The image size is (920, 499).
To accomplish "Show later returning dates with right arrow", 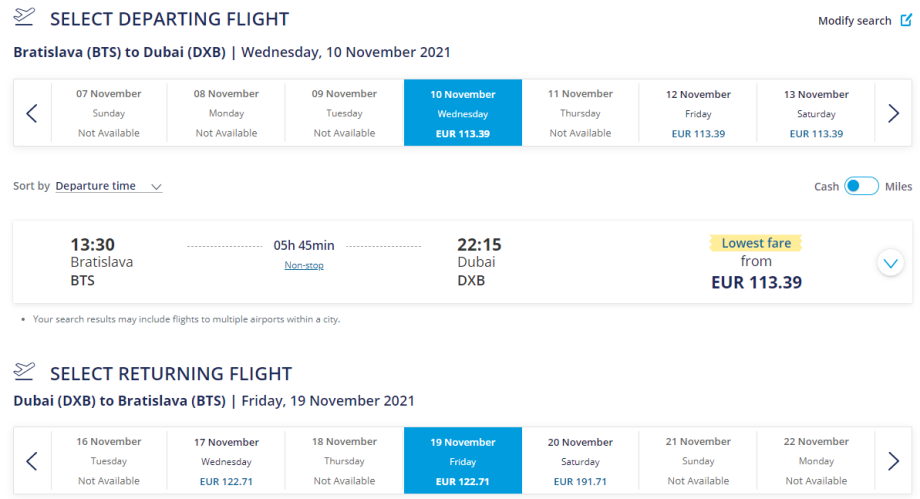I will click(x=893, y=461).
